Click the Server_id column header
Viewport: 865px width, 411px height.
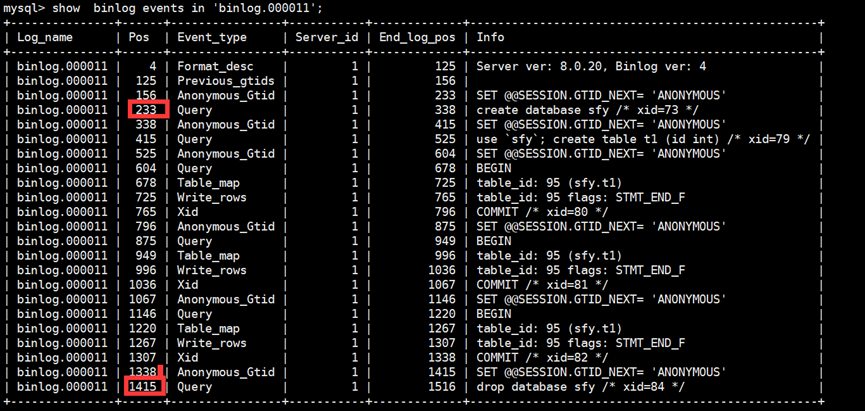click(x=327, y=38)
